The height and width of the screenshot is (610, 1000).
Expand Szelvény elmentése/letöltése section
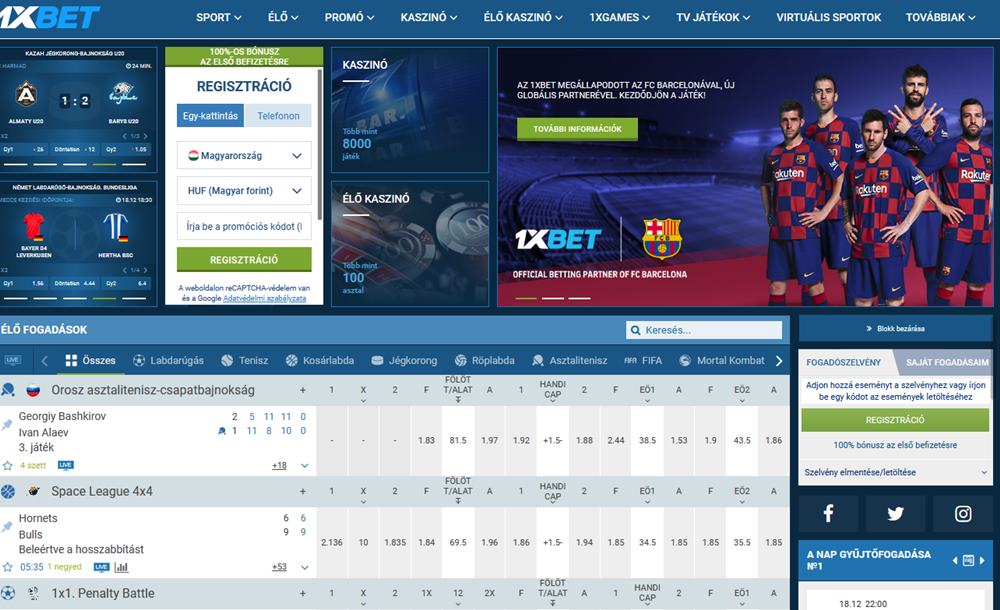(895, 472)
